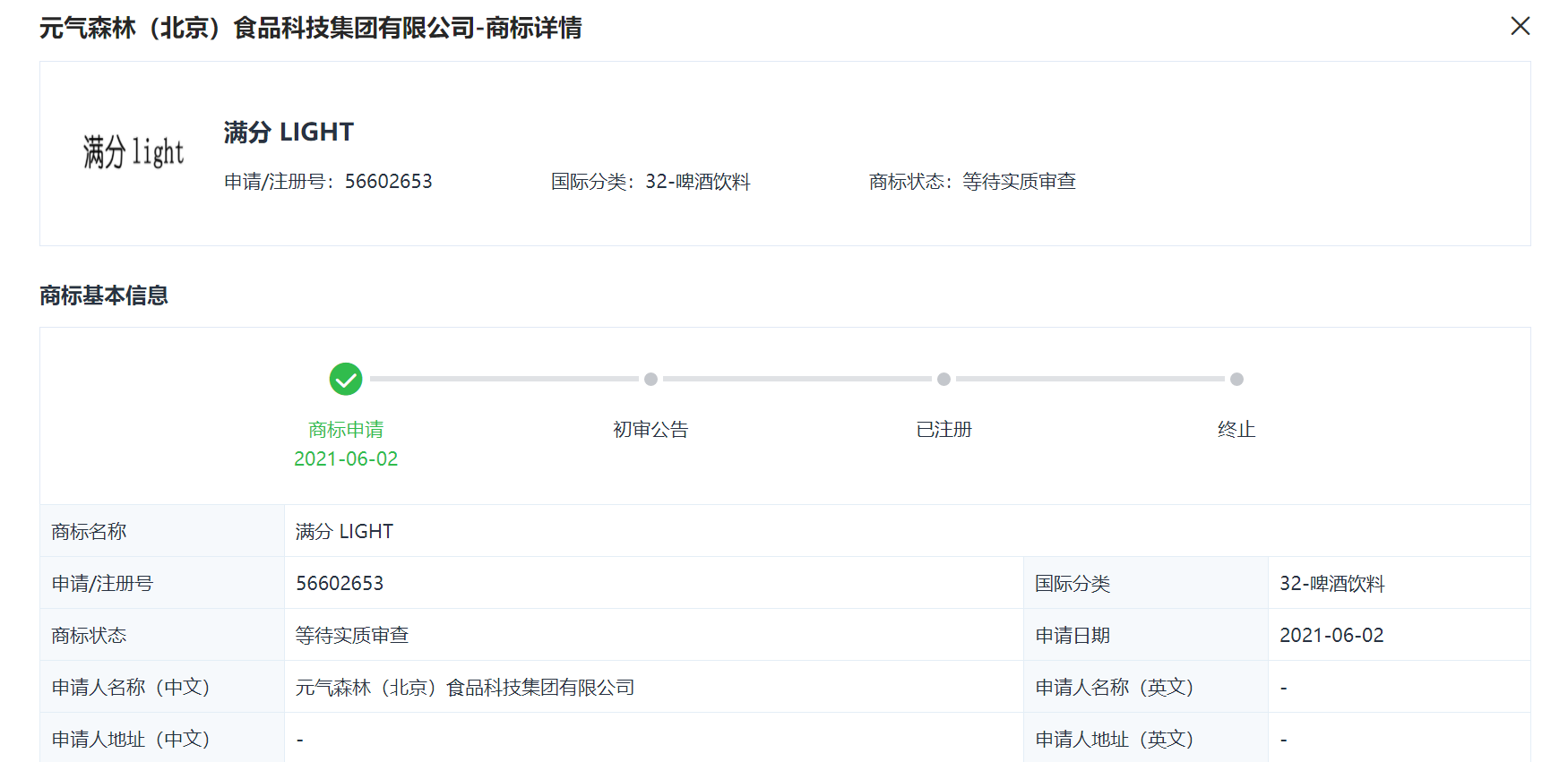Click the green checkmark step icon
The image size is (1568, 762).
tap(346, 379)
